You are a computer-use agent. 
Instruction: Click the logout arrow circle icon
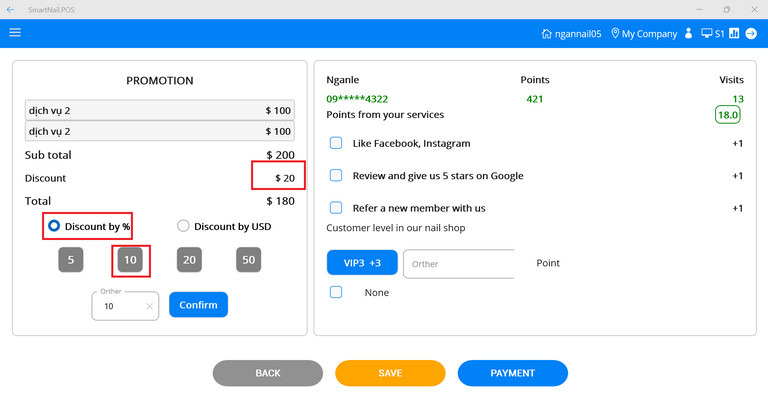[x=751, y=33]
